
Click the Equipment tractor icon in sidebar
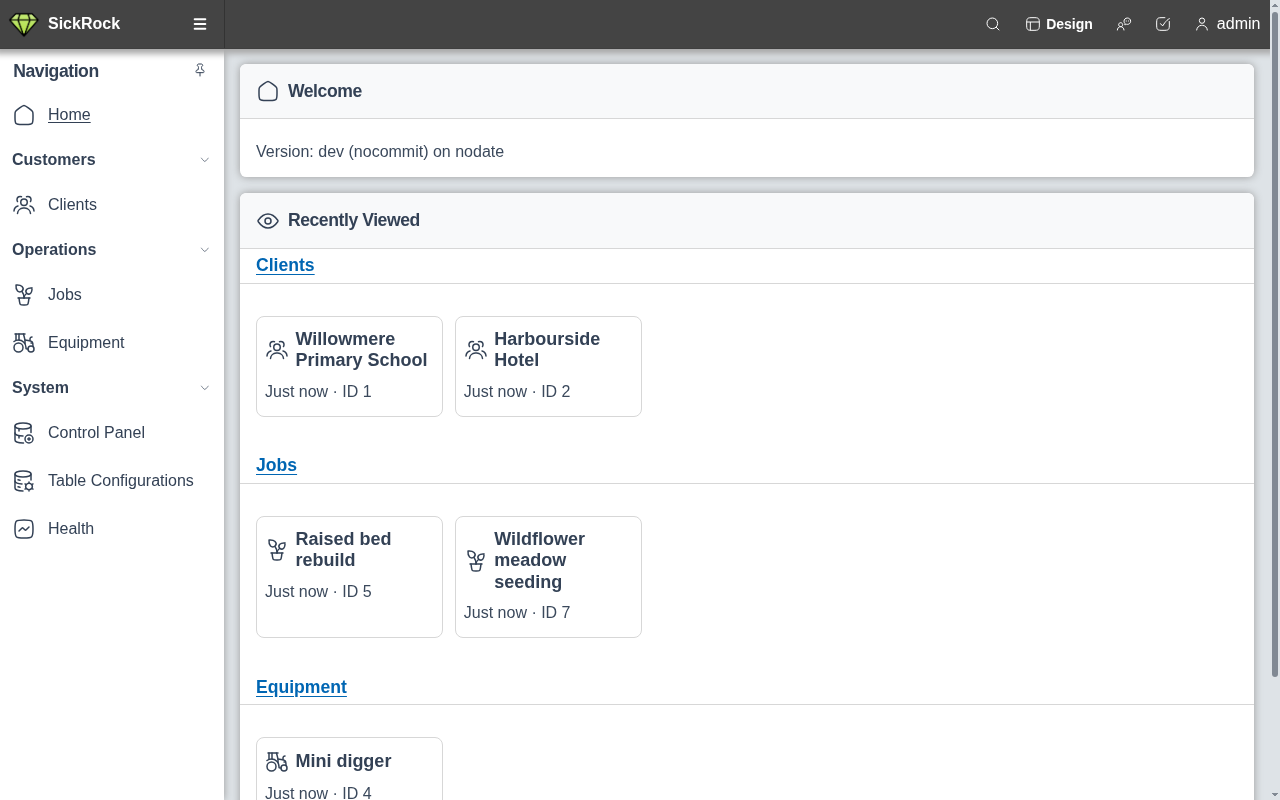pos(24,343)
